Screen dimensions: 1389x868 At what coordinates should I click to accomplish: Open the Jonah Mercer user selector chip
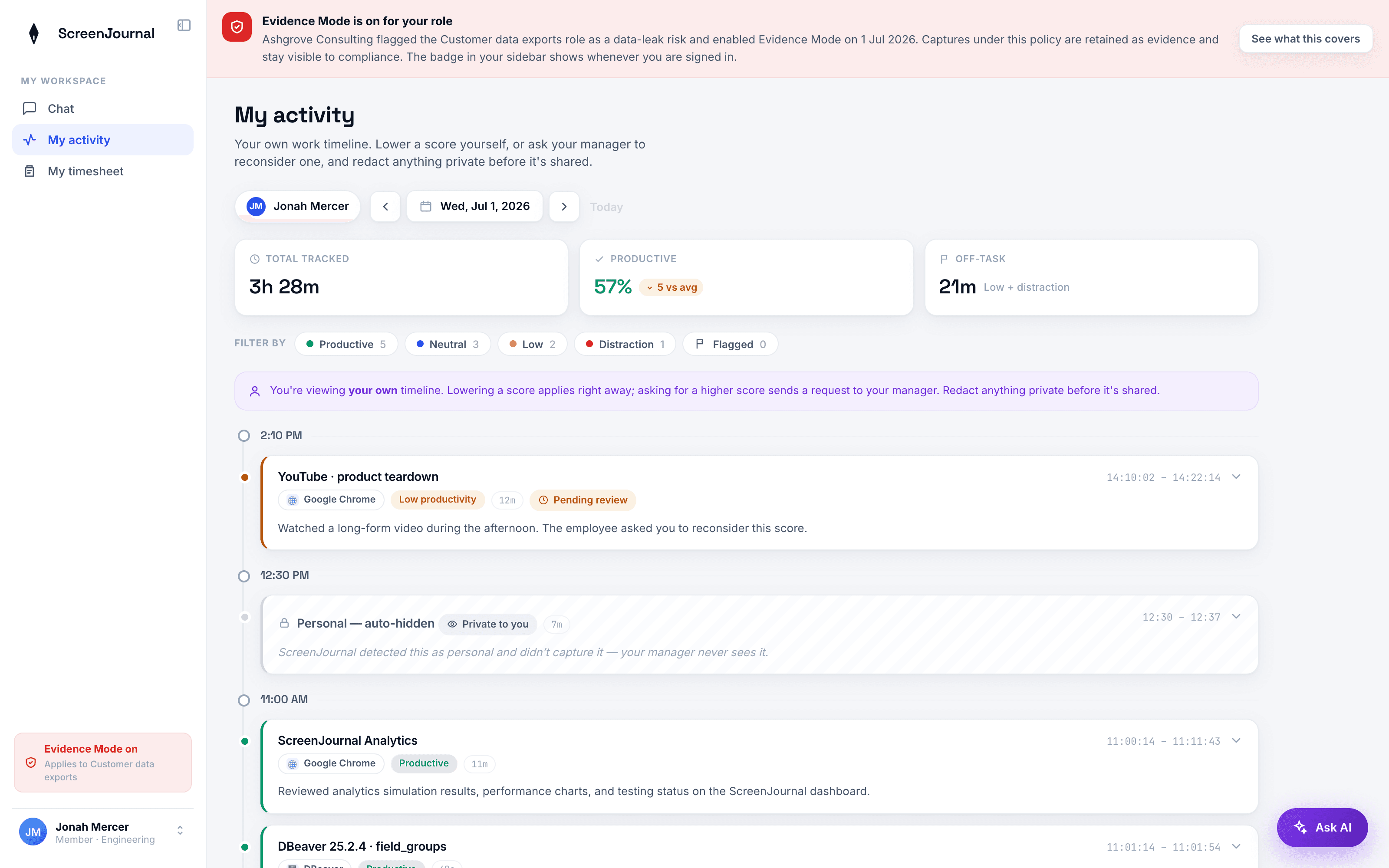[297, 206]
